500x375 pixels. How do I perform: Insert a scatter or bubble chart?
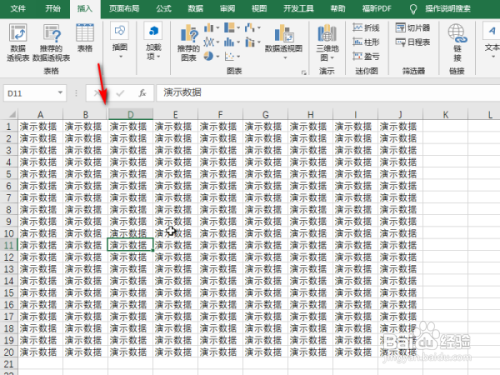click(x=231, y=56)
